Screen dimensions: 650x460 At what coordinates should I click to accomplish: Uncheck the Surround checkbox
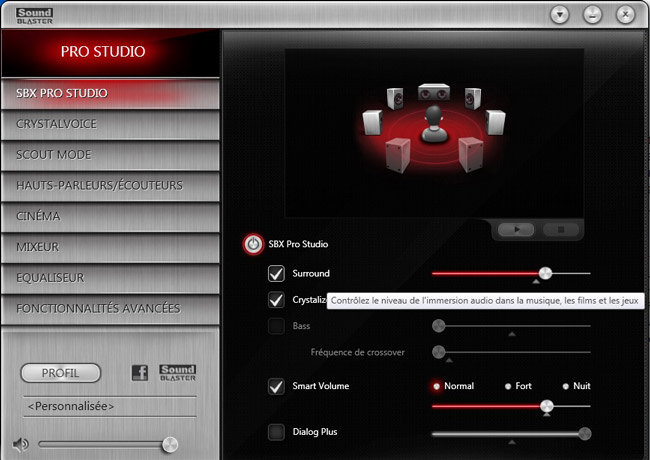(276, 274)
